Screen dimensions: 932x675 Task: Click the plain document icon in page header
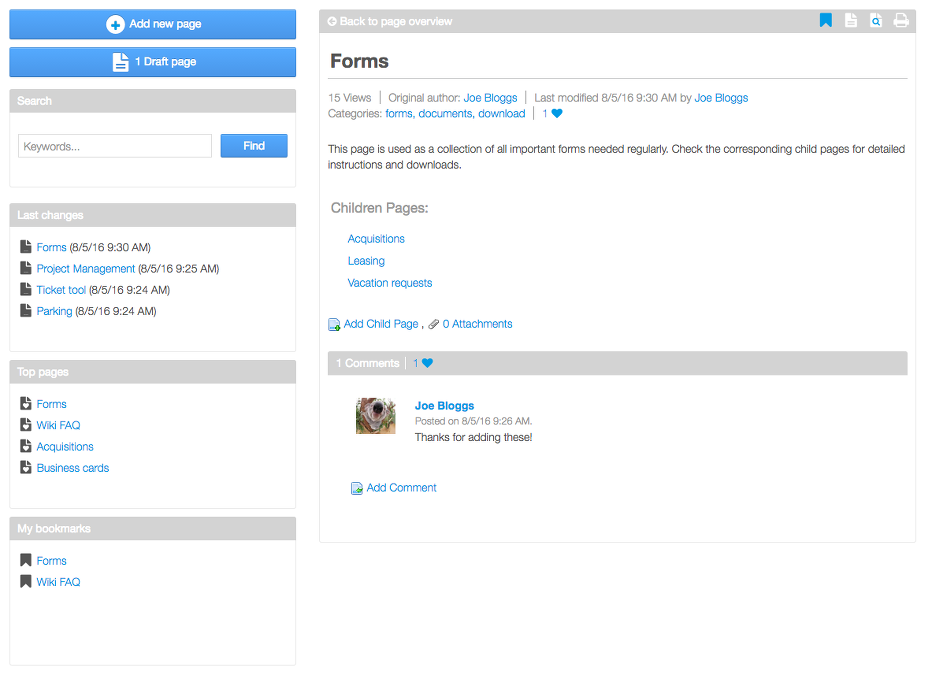[x=851, y=21]
